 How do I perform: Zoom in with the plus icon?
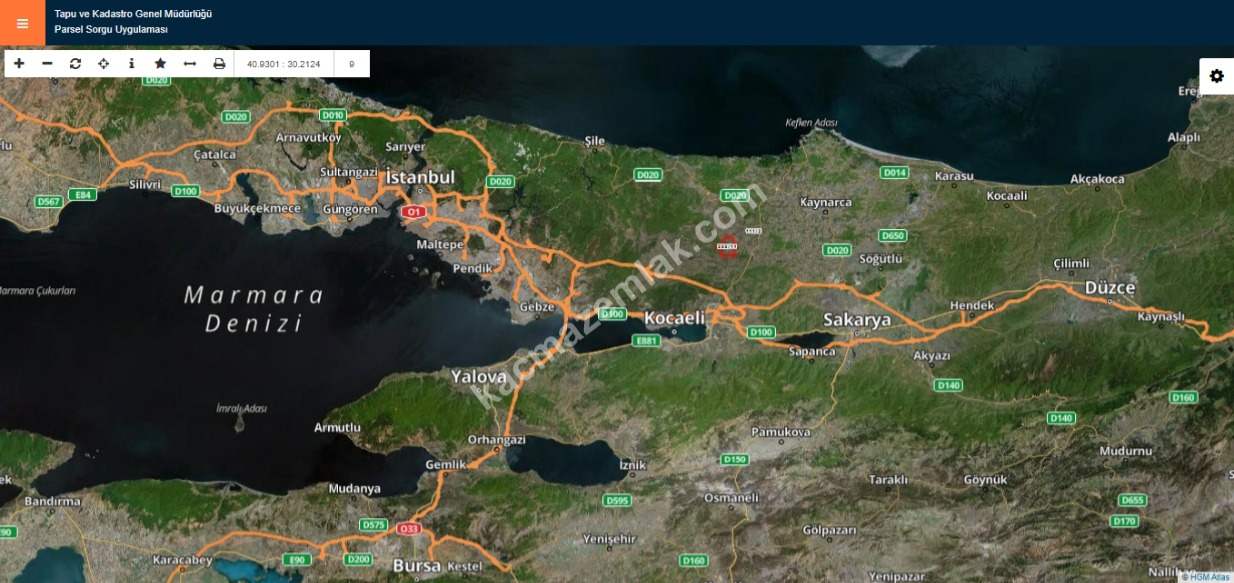[19, 63]
